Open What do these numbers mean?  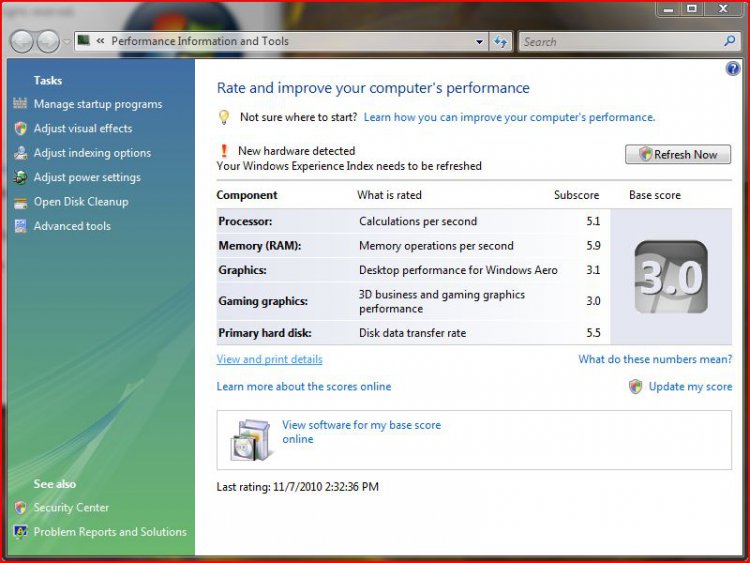click(655, 359)
